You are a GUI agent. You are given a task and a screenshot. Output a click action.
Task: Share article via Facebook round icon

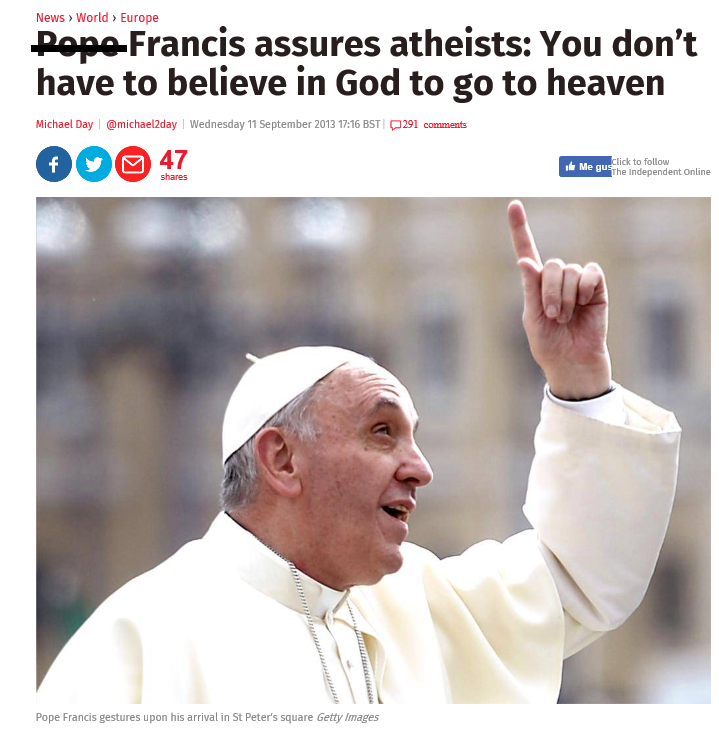point(54,164)
